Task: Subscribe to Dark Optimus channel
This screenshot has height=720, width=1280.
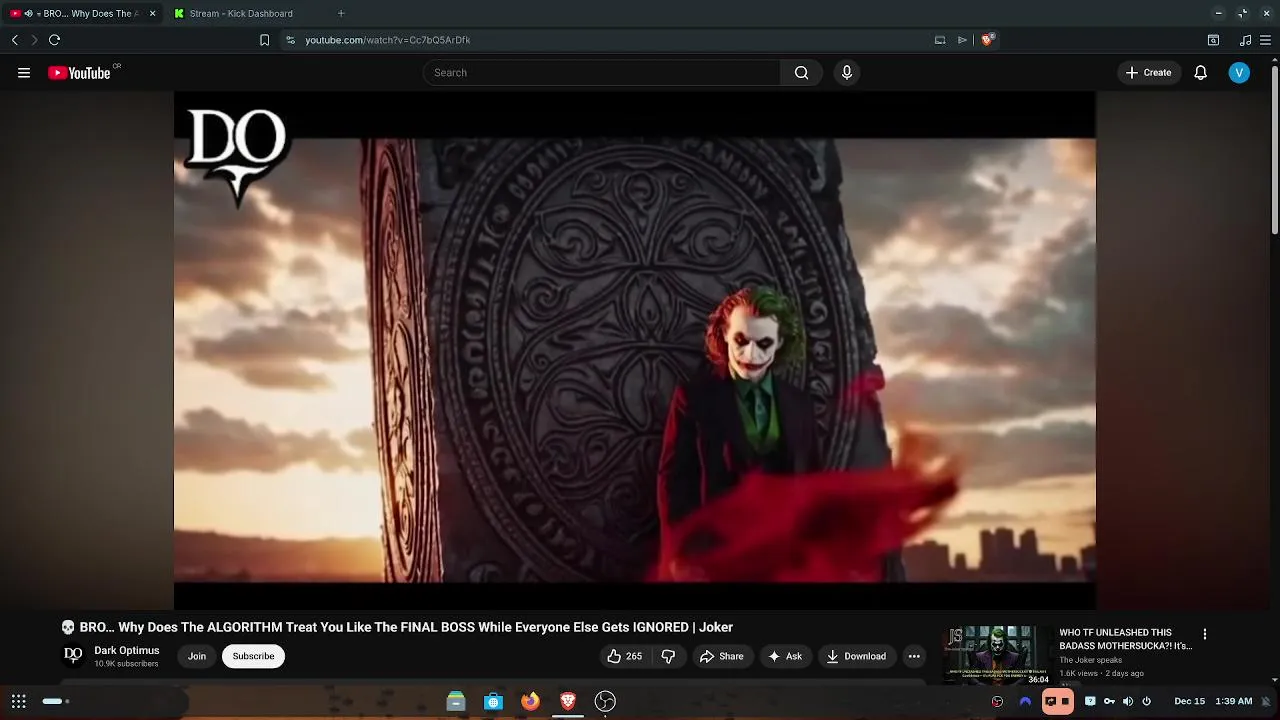Action: coord(253,657)
